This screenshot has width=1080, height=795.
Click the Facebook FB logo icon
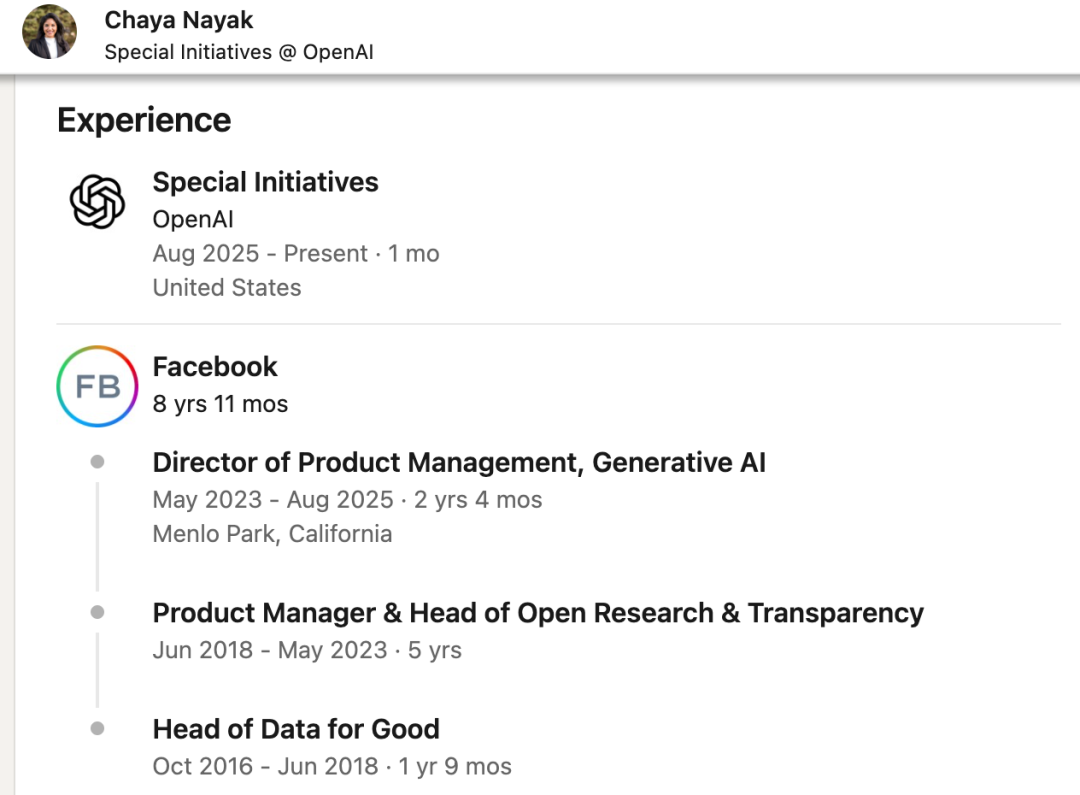click(97, 386)
